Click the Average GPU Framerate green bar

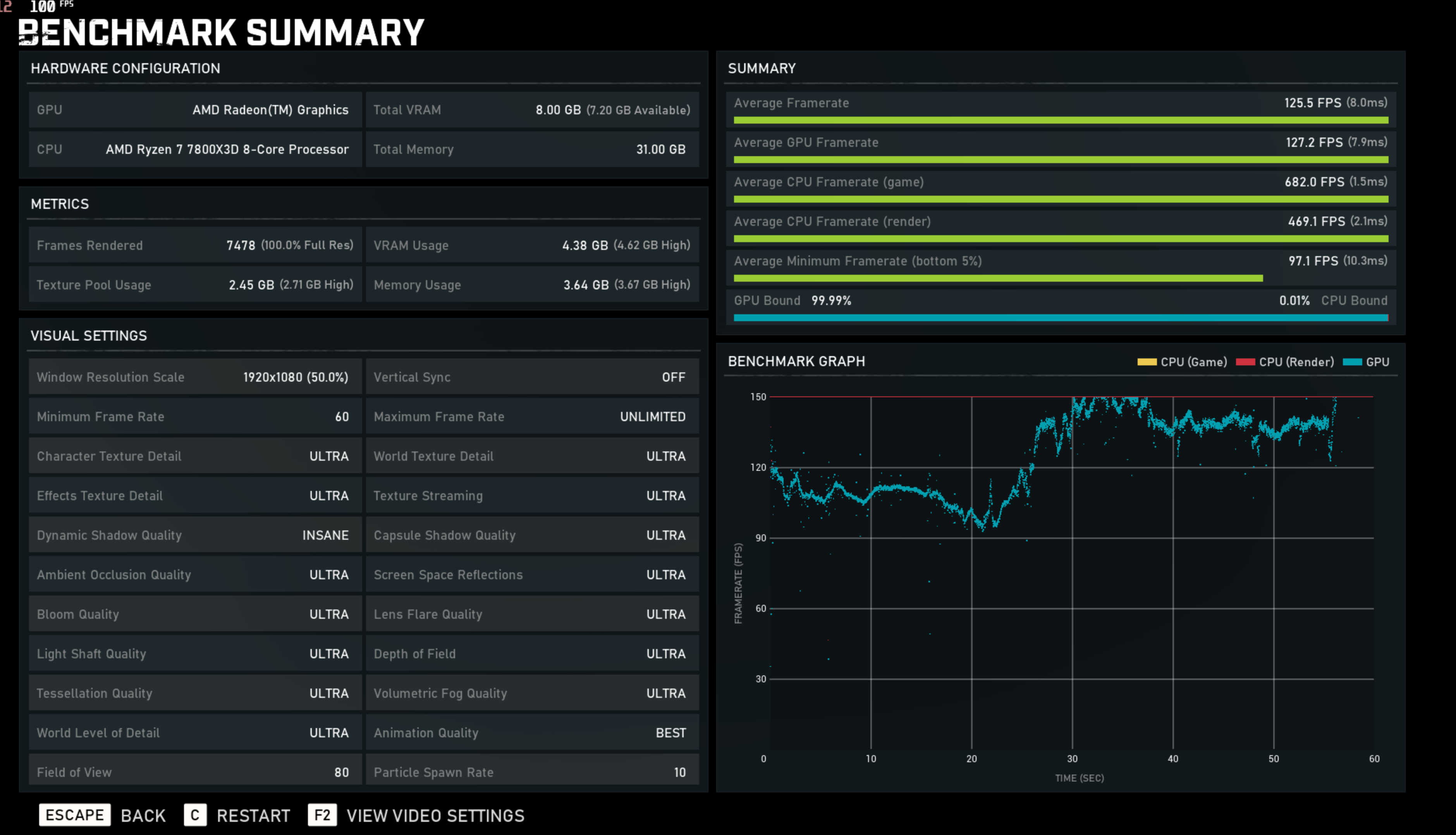pos(1061,160)
